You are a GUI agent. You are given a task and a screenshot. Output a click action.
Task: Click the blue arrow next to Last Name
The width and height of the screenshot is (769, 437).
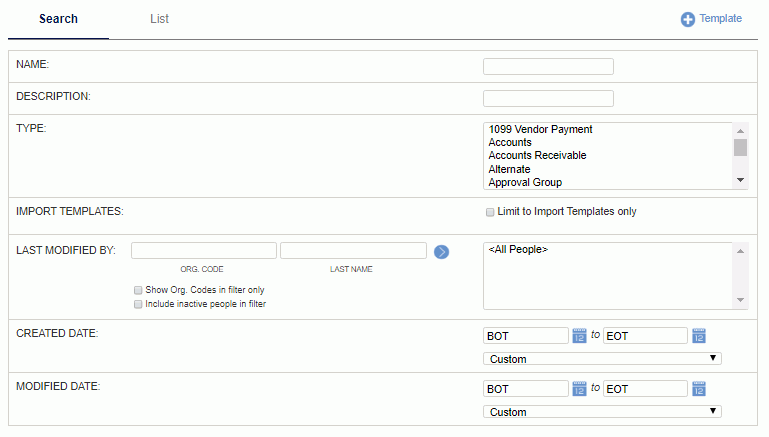click(441, 252)
